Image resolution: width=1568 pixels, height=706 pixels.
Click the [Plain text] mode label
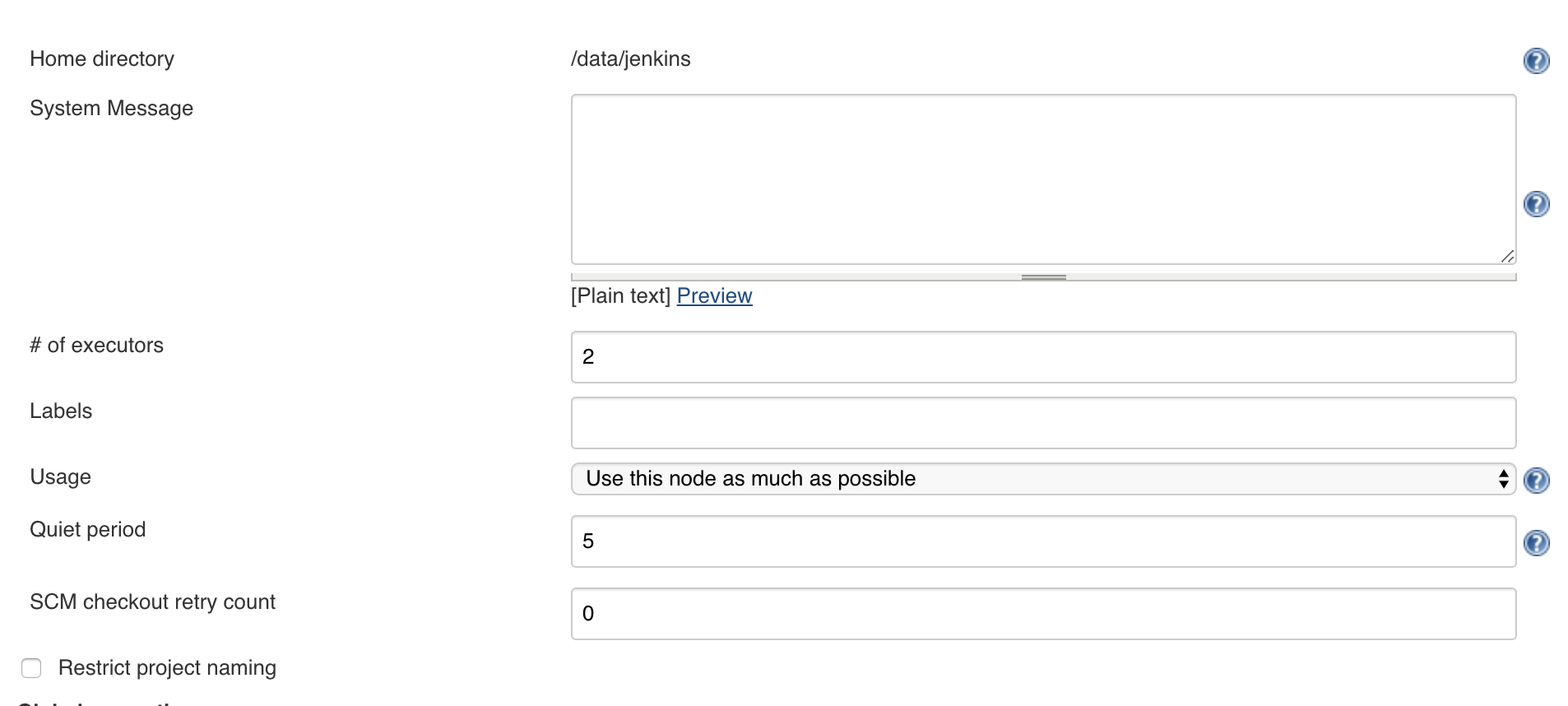pyautogui.click(x=621, y=295)
